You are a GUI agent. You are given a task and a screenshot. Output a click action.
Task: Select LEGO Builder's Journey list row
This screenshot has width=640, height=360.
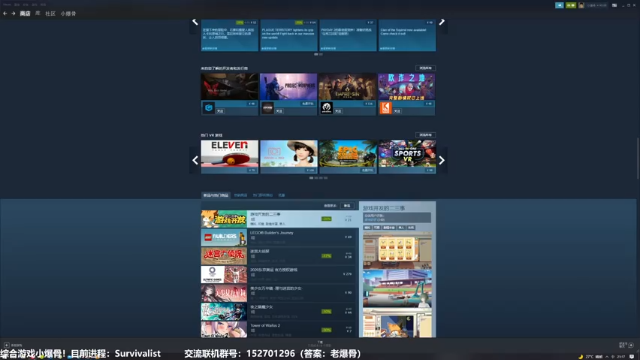(278, 238)
